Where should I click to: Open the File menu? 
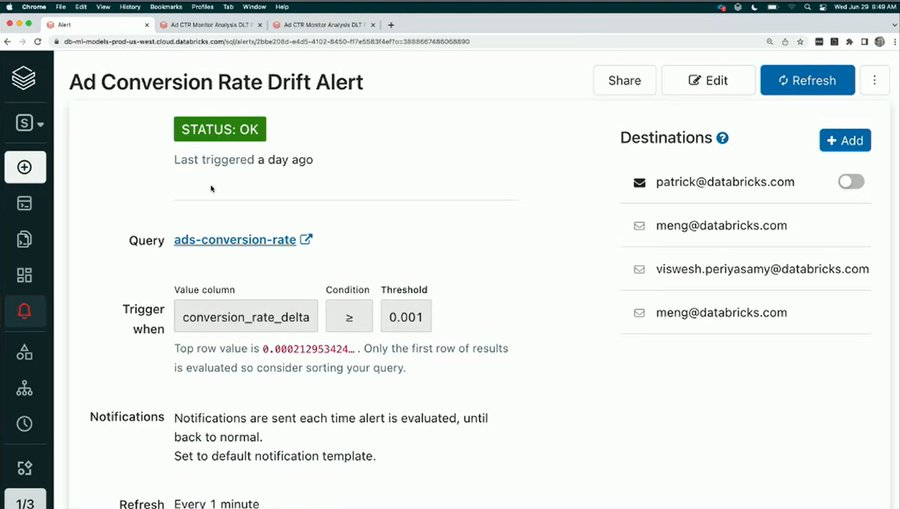[61, 7]
